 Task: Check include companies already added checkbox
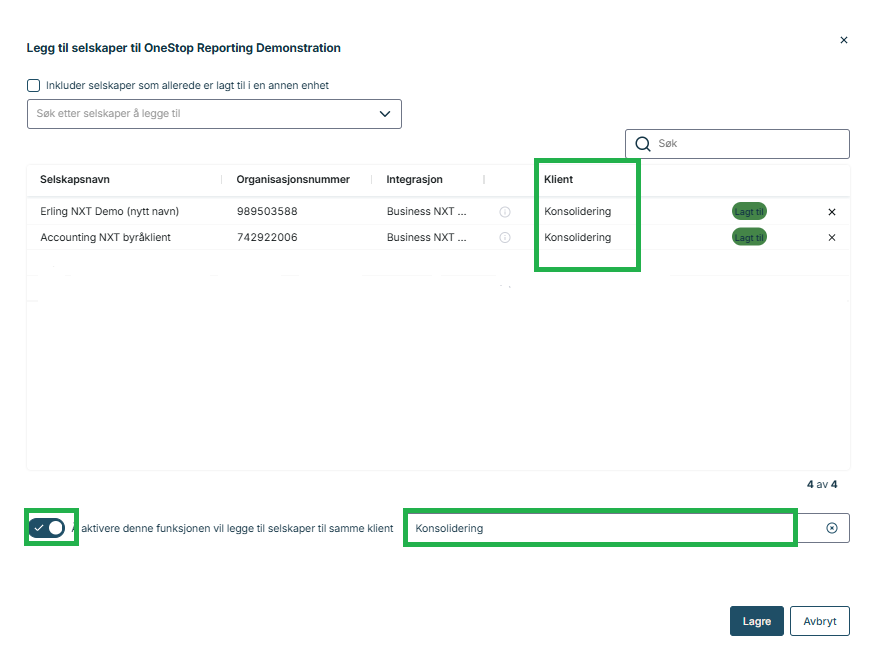coord(34,86)
